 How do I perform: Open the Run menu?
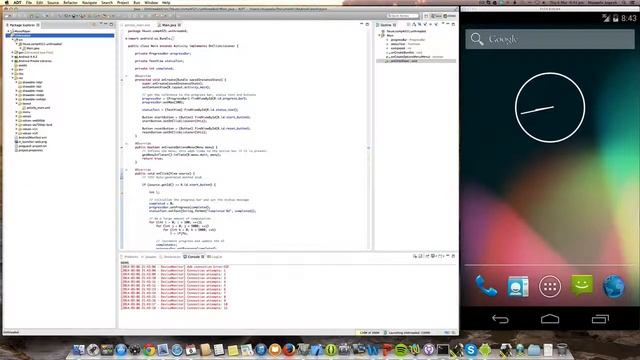[137, 2]
